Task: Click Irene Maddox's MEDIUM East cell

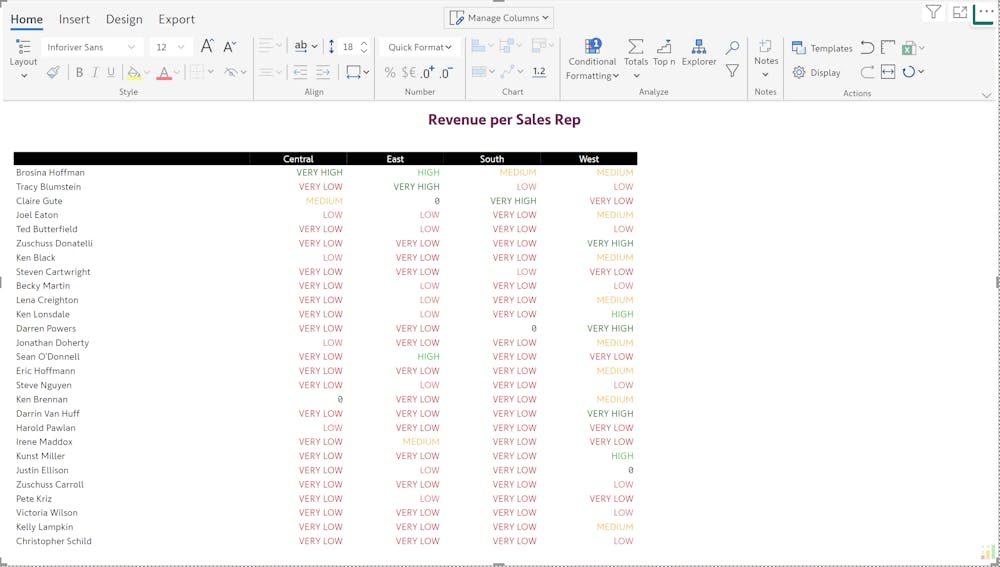Action: 421,441
